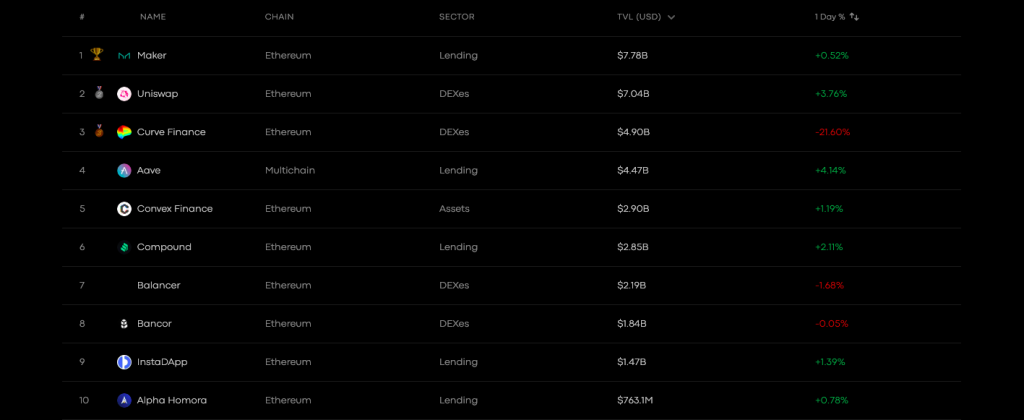Sort by the CHAIN column header

click(279, 17)
